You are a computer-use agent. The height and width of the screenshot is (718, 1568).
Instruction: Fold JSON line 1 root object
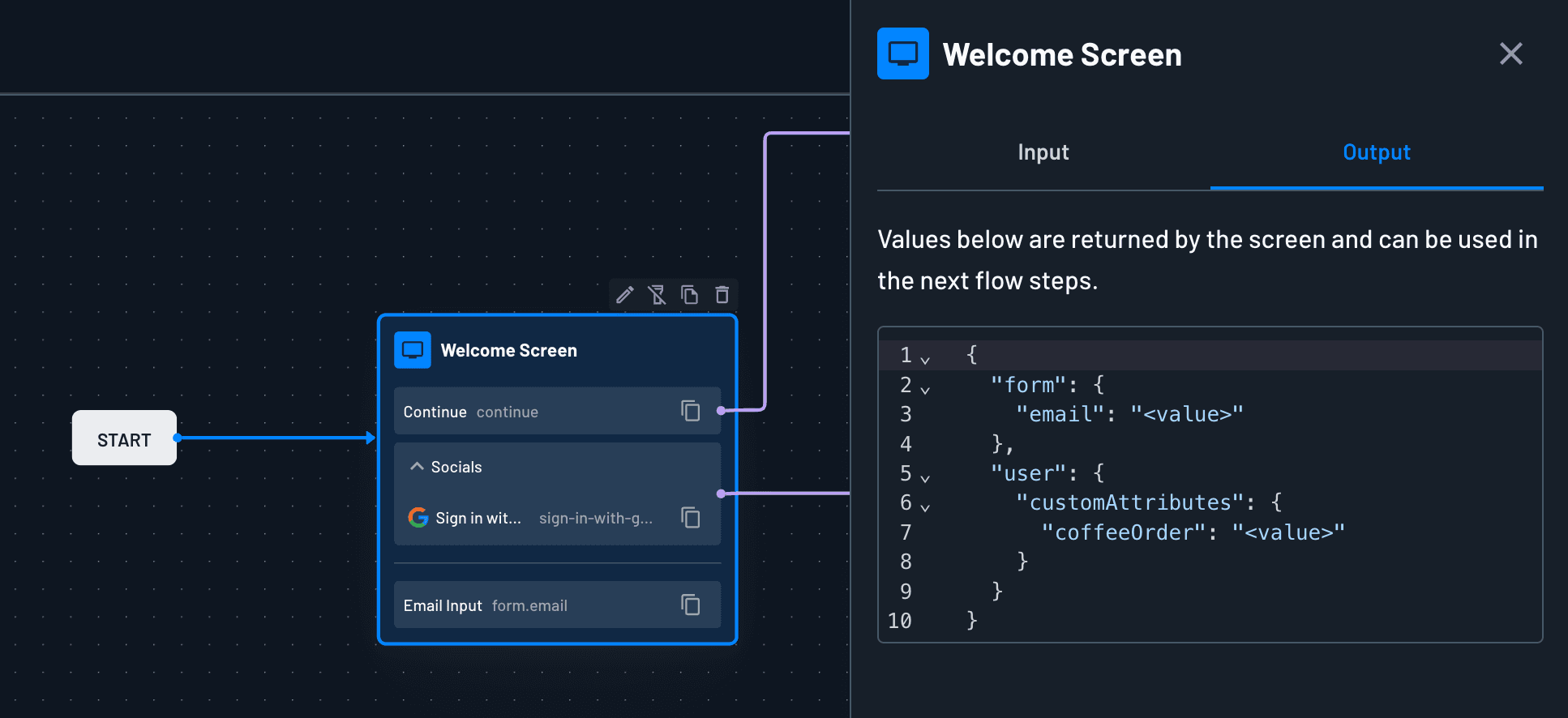click(925, 360)
